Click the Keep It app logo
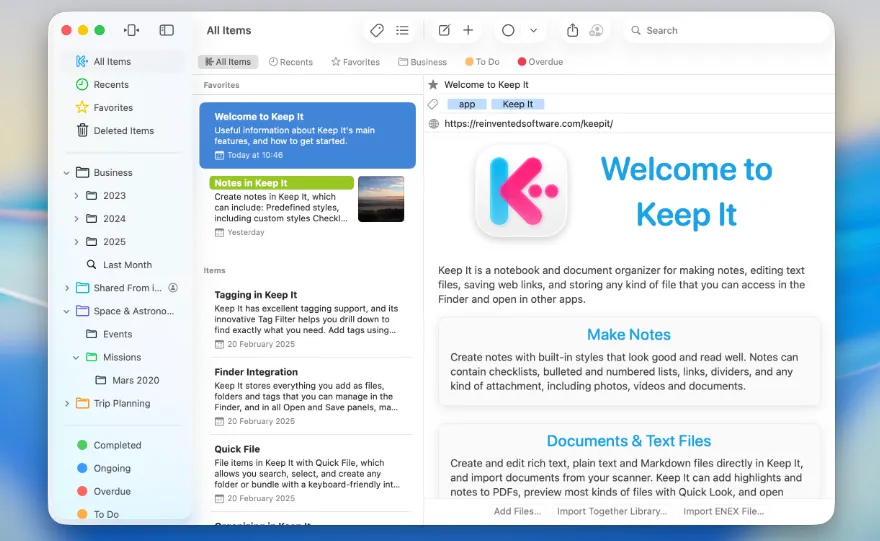Image resolution: width=880 pixels, height=541 pixels. pos(521,191)
